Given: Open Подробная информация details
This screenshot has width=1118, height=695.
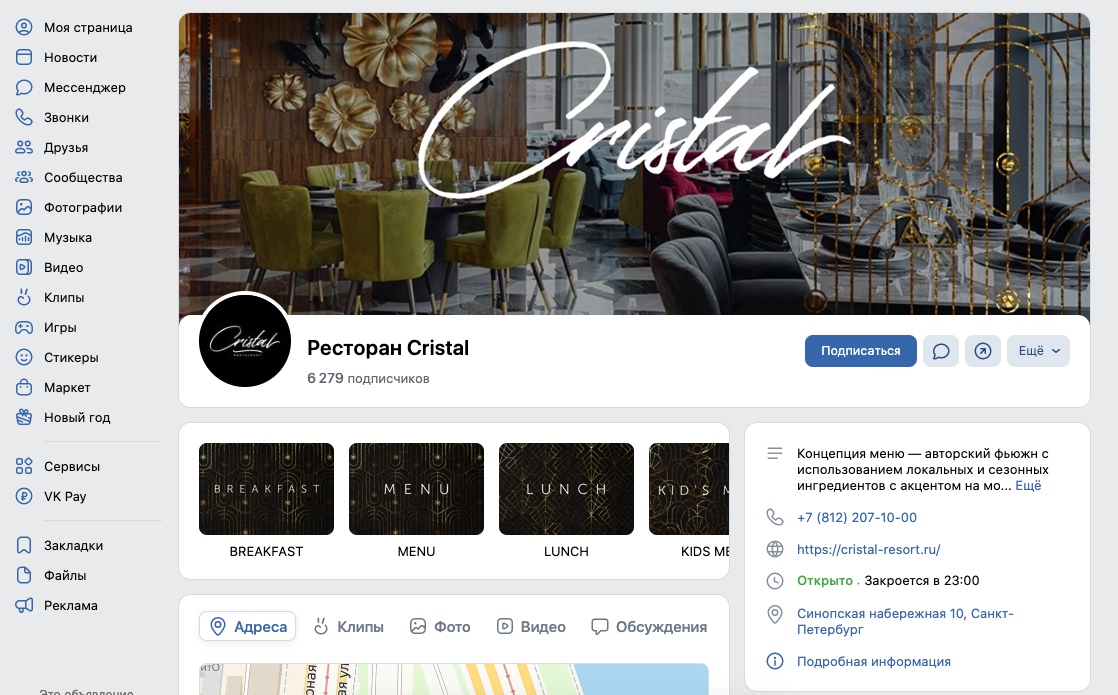Looking at the screenshot, I should [873, 661].
